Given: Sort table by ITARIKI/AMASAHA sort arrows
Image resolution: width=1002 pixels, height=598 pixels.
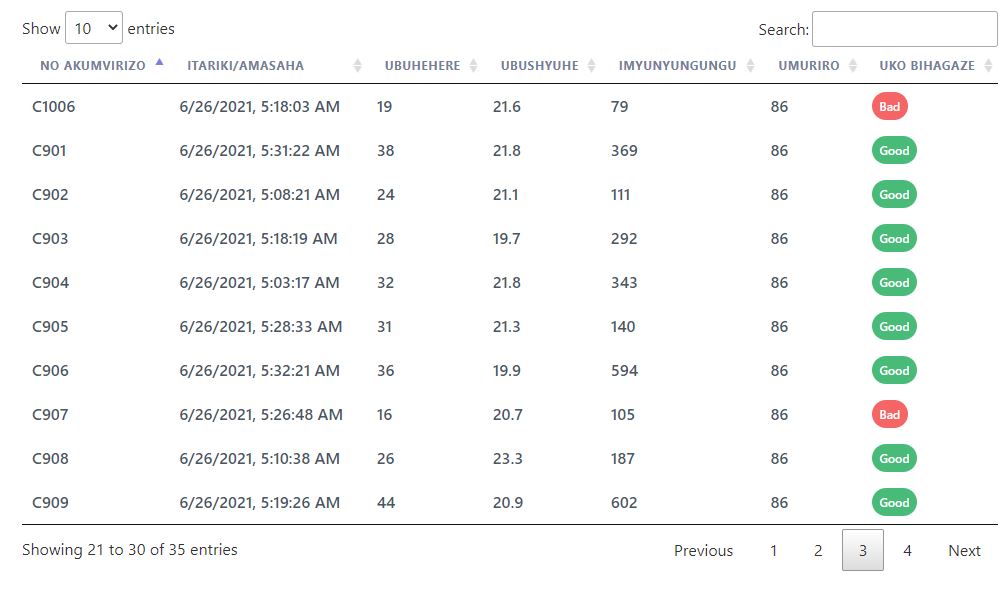Looking at the screenshot, I should click(358, 65).
